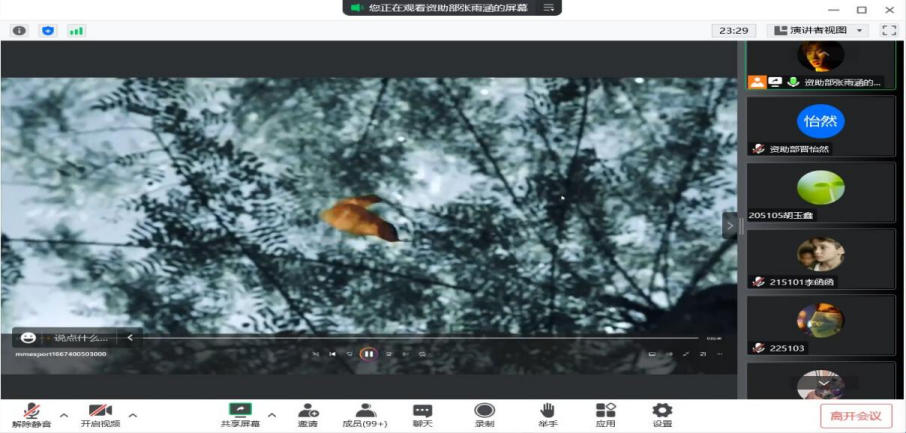Open the screen-sharing banner menu icon
Screen dimensions: 906x433
[x=548, y=8]
